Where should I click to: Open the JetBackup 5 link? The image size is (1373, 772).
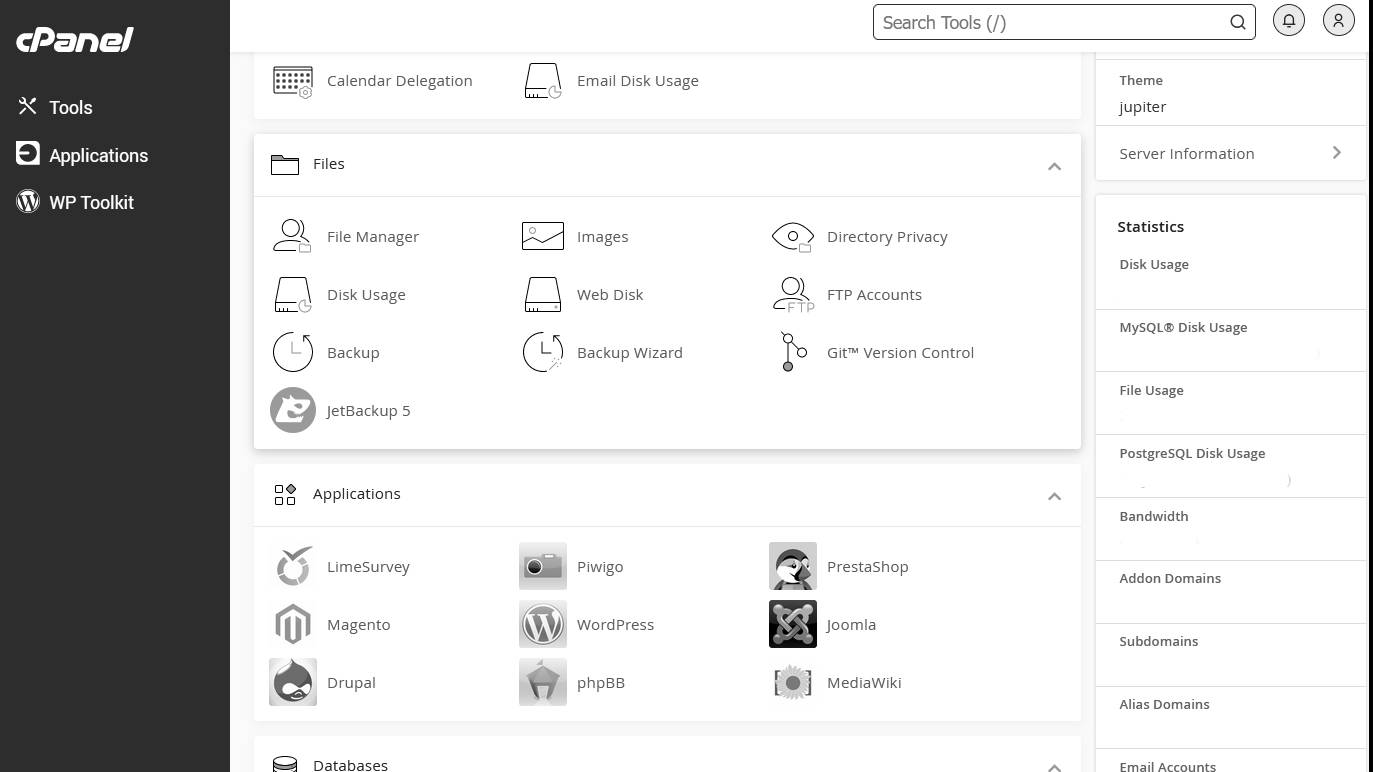[368, 411]
